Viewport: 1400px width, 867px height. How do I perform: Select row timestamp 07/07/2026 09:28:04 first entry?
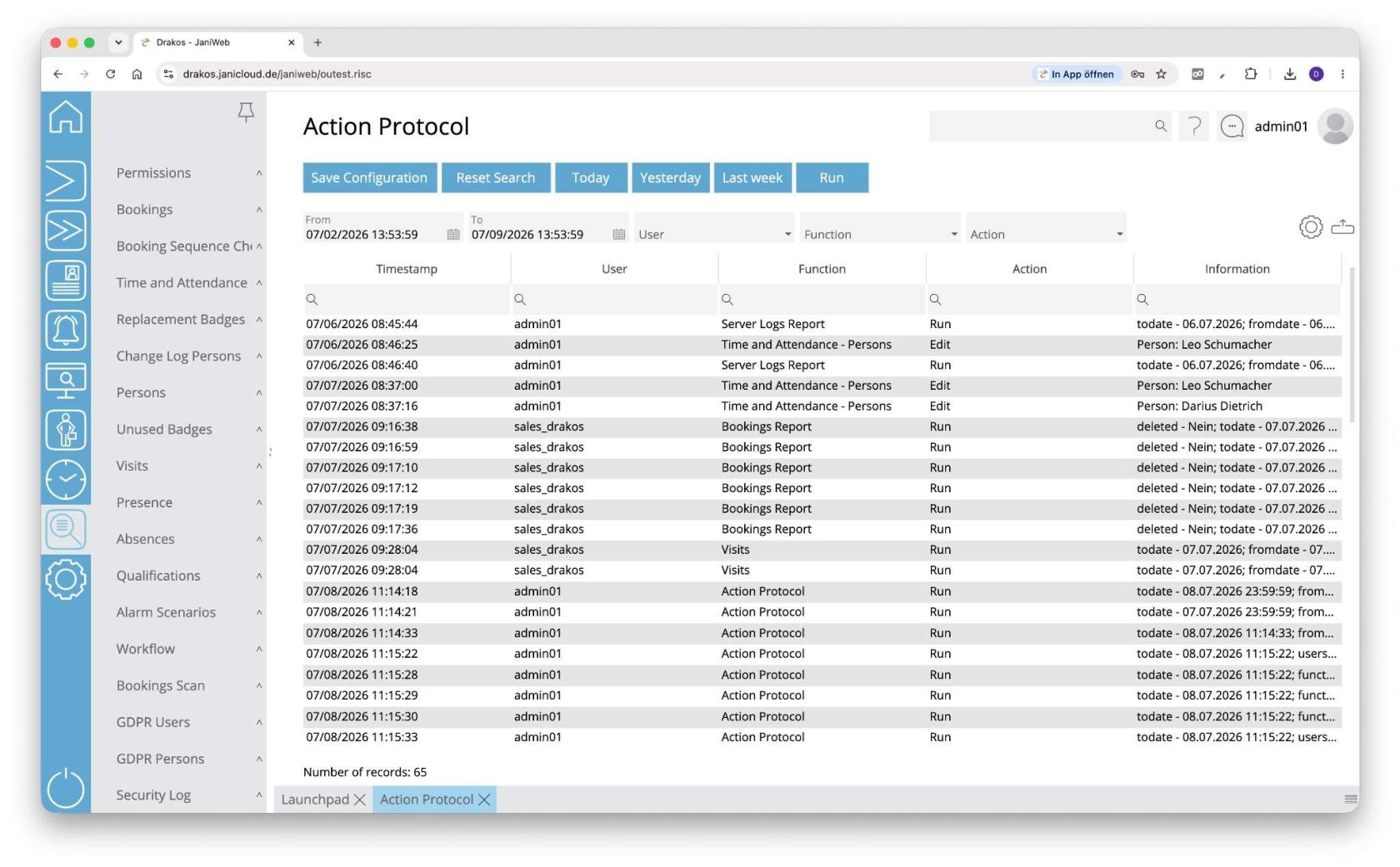tap(362, 550)
